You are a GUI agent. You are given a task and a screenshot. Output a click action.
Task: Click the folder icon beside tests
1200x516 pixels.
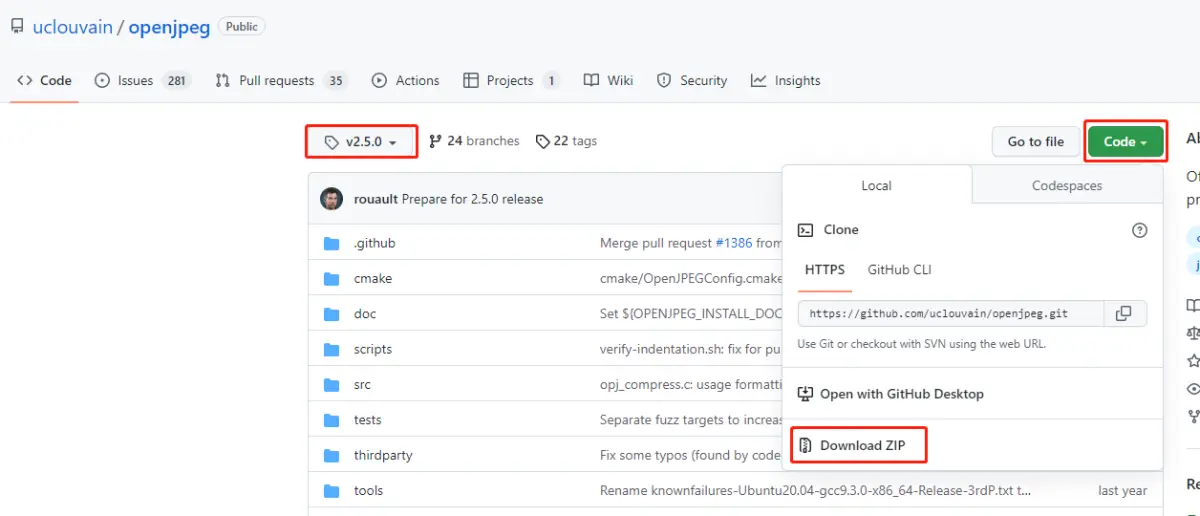point(332,420)
